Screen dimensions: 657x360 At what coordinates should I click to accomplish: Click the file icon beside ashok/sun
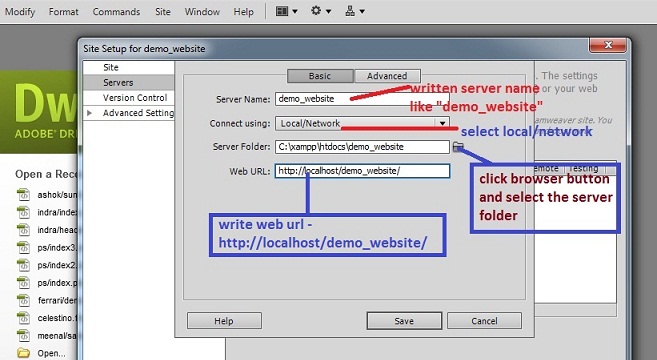23,195
